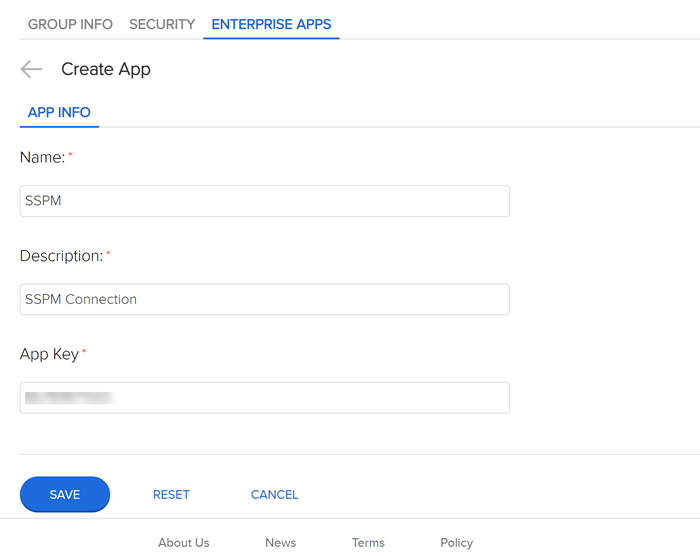Visit the News footer link
Viewport: 700px width, 558px height.
point(280,542)
